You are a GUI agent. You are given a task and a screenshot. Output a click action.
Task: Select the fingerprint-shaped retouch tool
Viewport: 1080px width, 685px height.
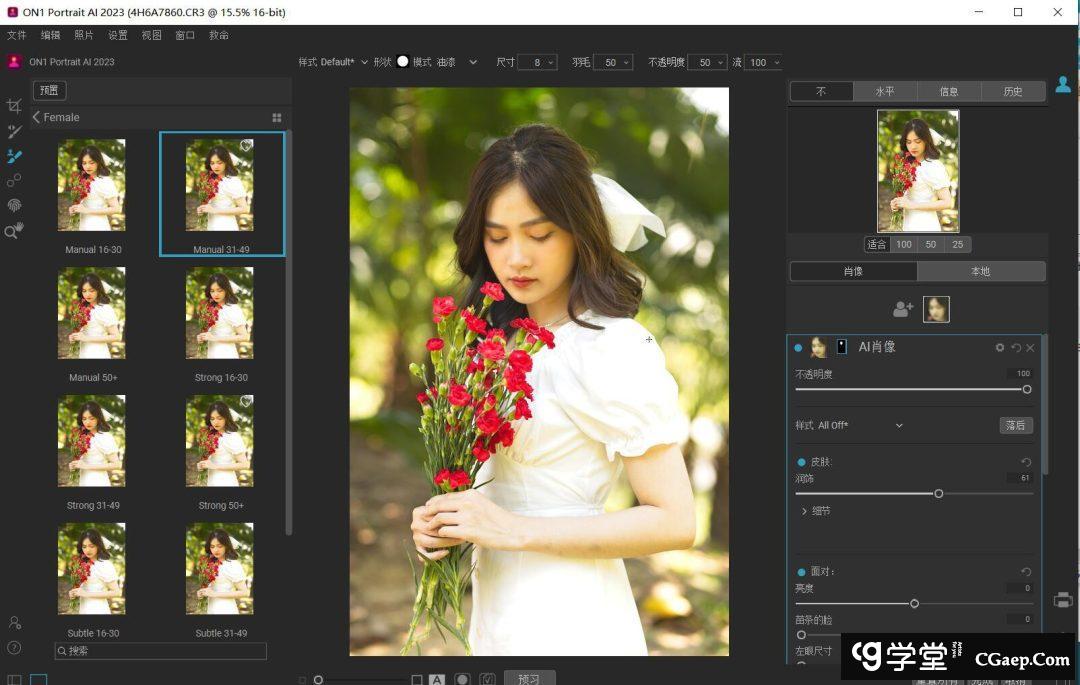tap(14, 205)
